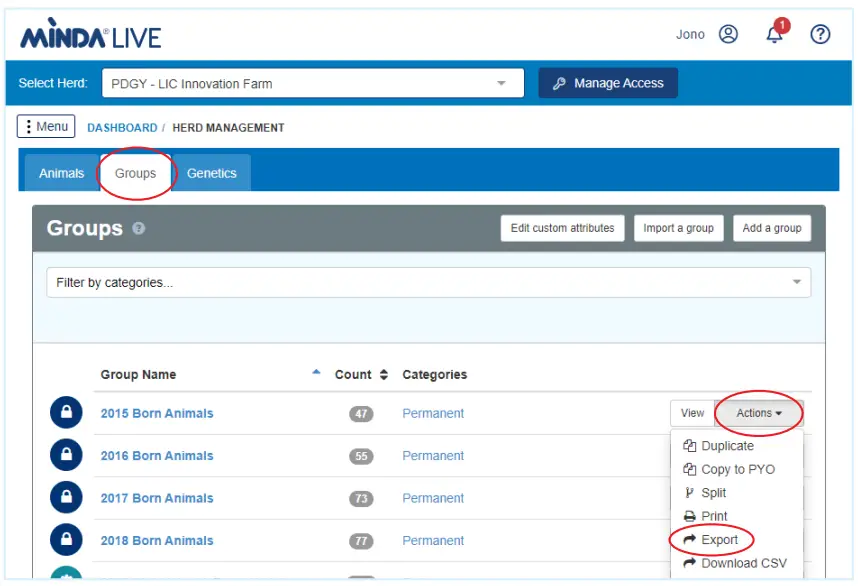Viewport: 858px width, 586px height.
Task: Open the user profile icon next to Jono
Action: click(728, 34)
